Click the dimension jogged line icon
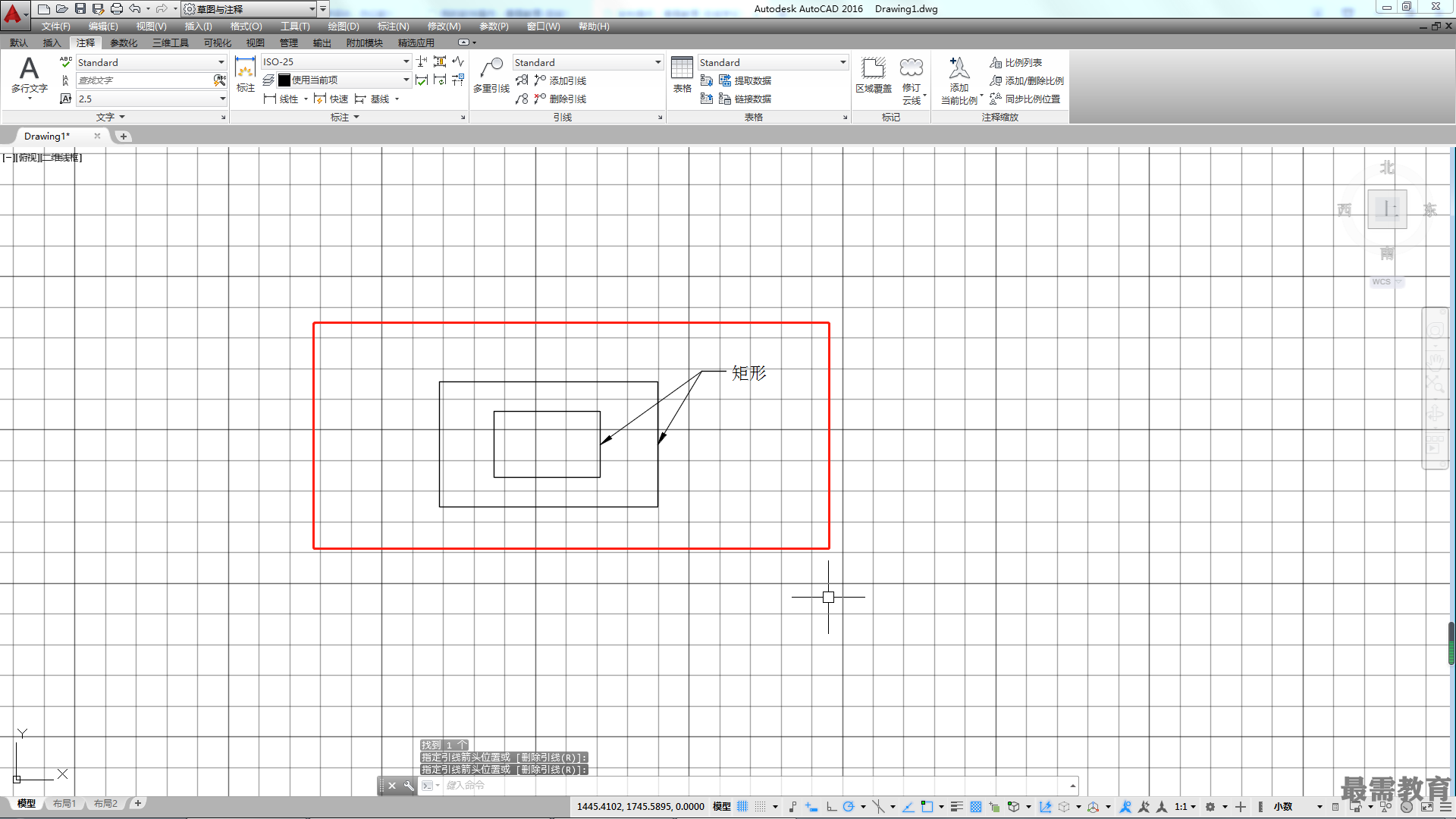The image size is (1456, 819). [x=458, y=61]
